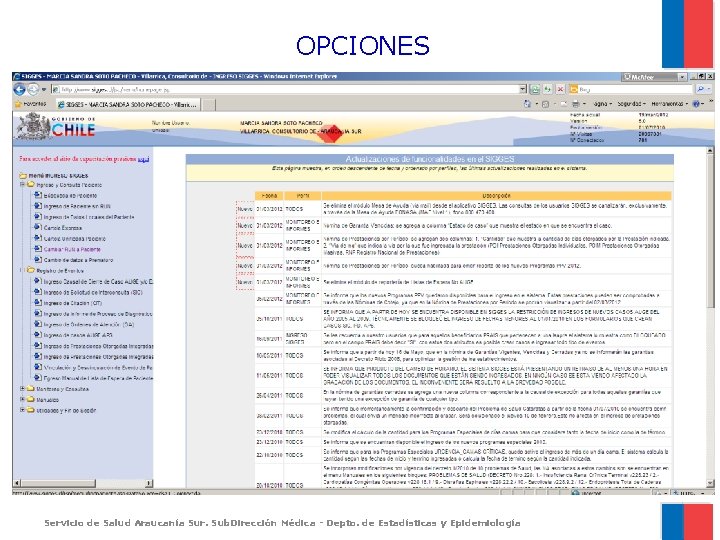Open the blue help icon in the command bar
Image resolution: width=720 pixels, height=540 pixels.
[696, 104]
